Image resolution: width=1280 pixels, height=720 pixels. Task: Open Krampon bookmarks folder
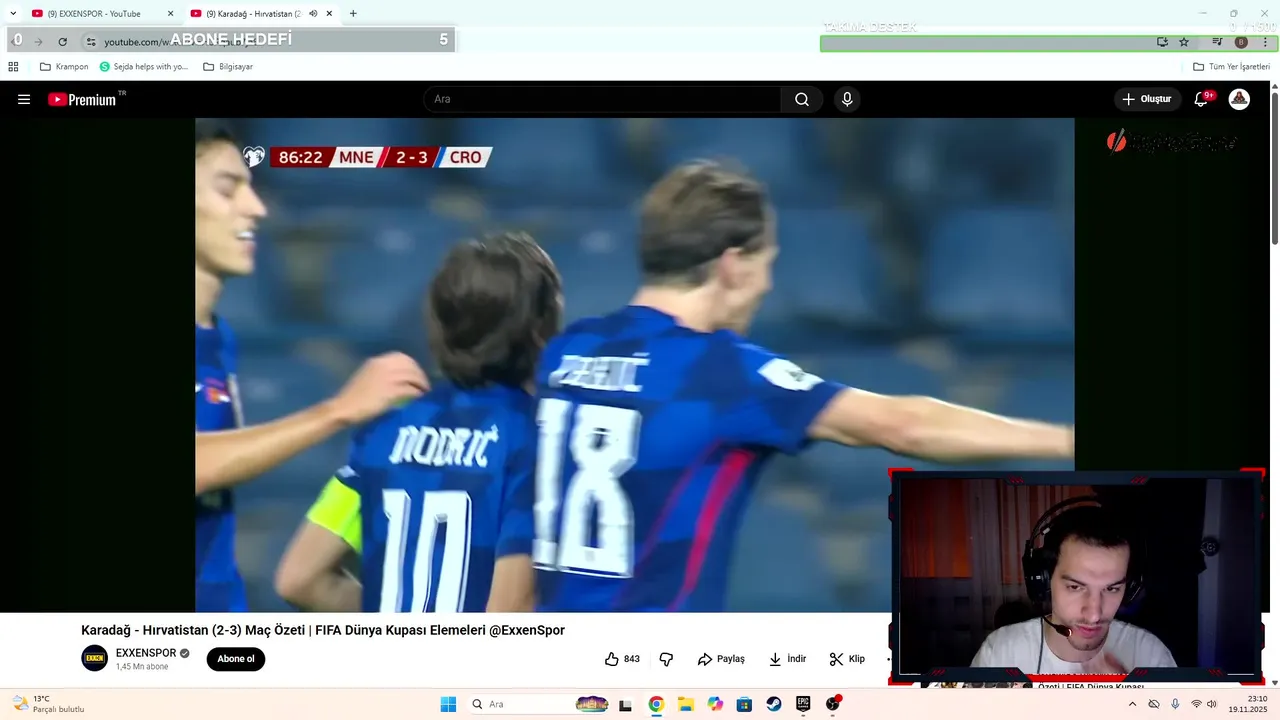tap(64, 67)
